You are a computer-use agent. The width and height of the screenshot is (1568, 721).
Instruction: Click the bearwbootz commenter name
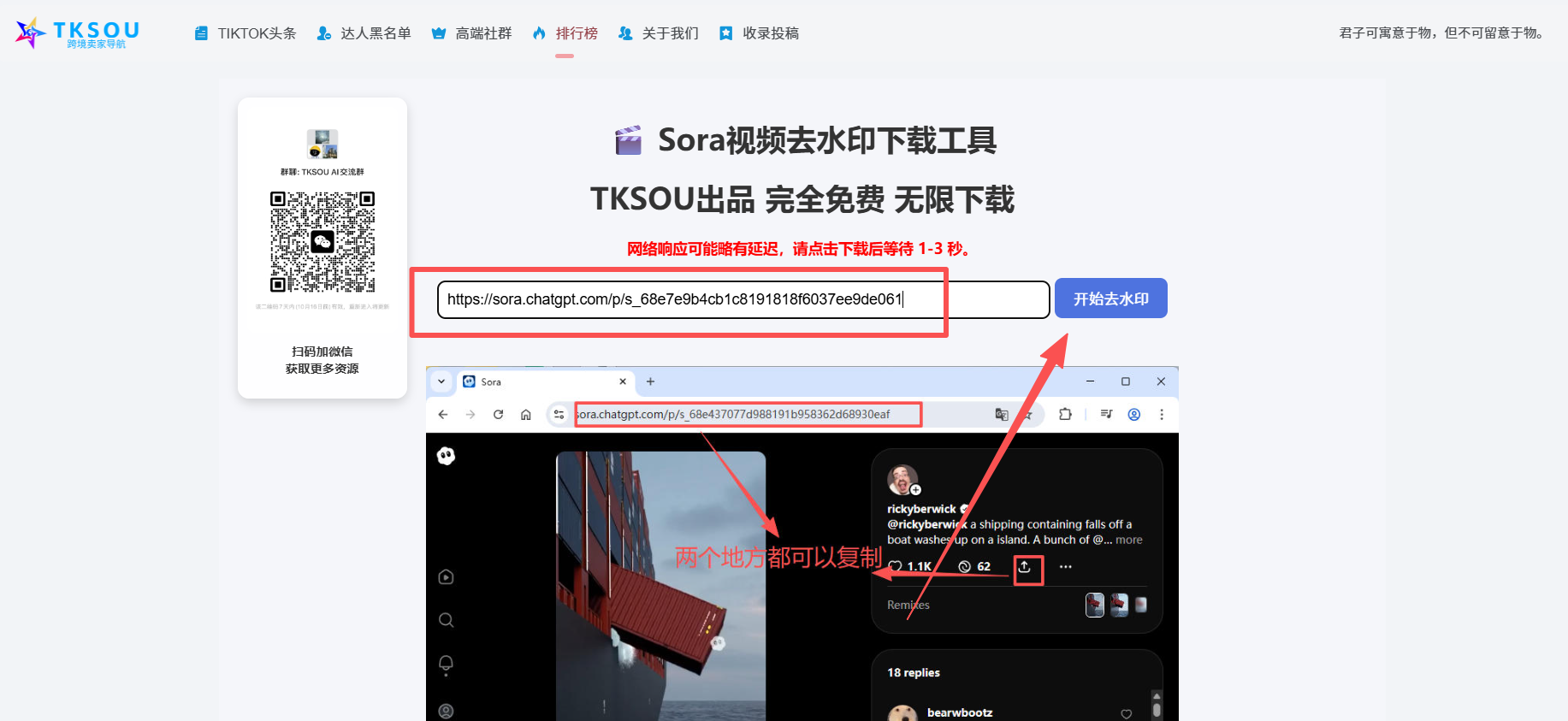pyautogui.click(x=960, y=712)
